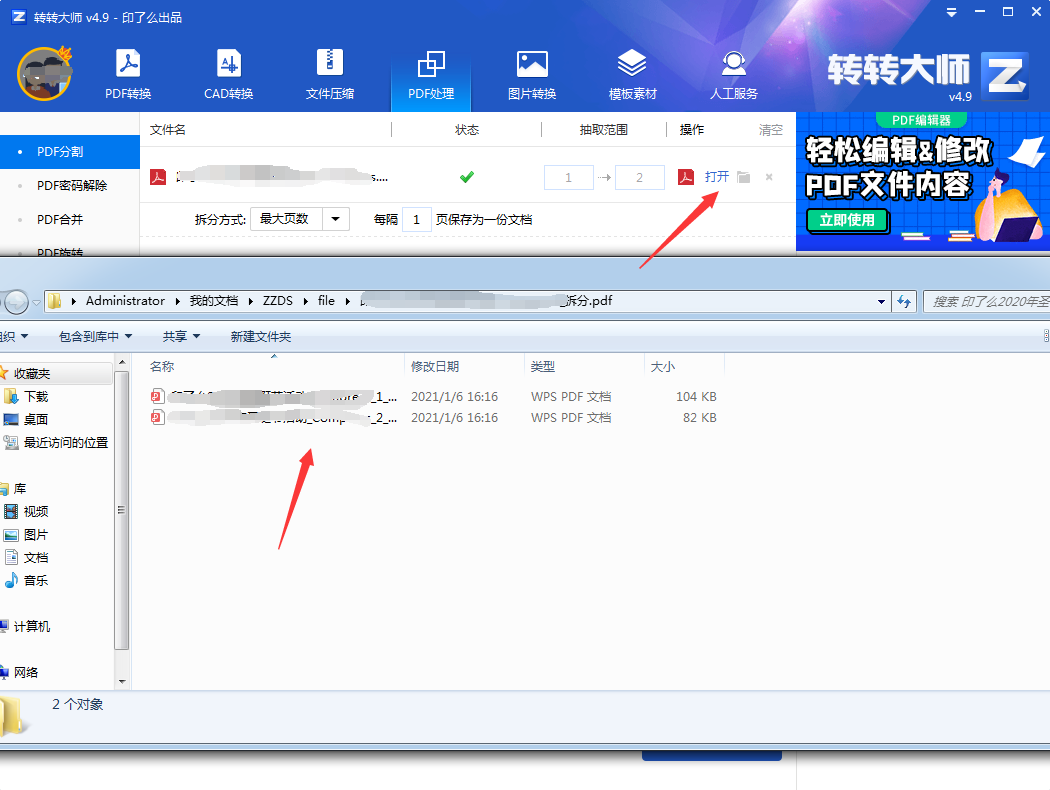Click navigation pane scrollbar up arrow
The image size is (1050, 790).
[x=122, y=362]
